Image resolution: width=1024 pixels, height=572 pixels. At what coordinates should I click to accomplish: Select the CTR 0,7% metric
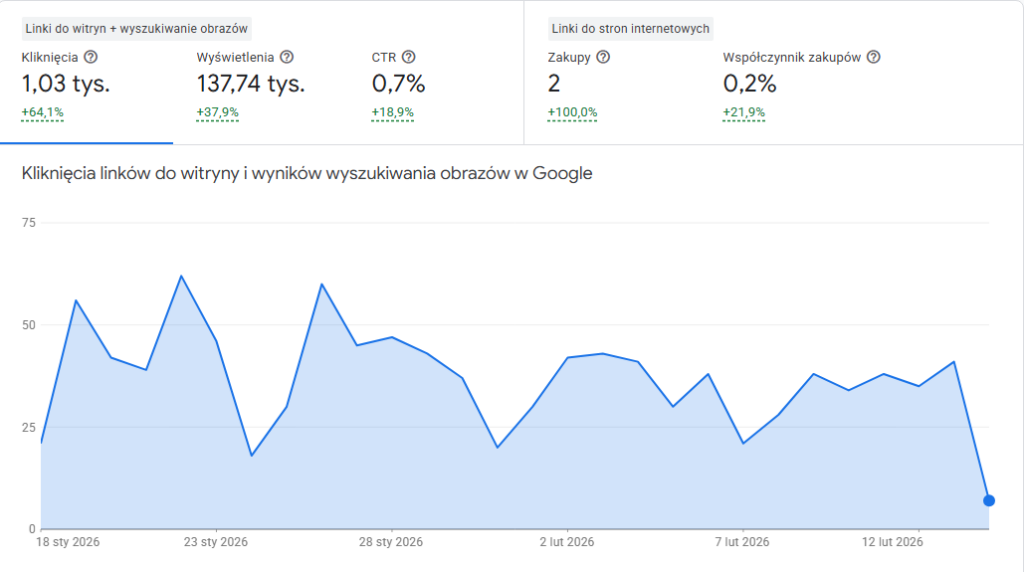click(398, 84)
